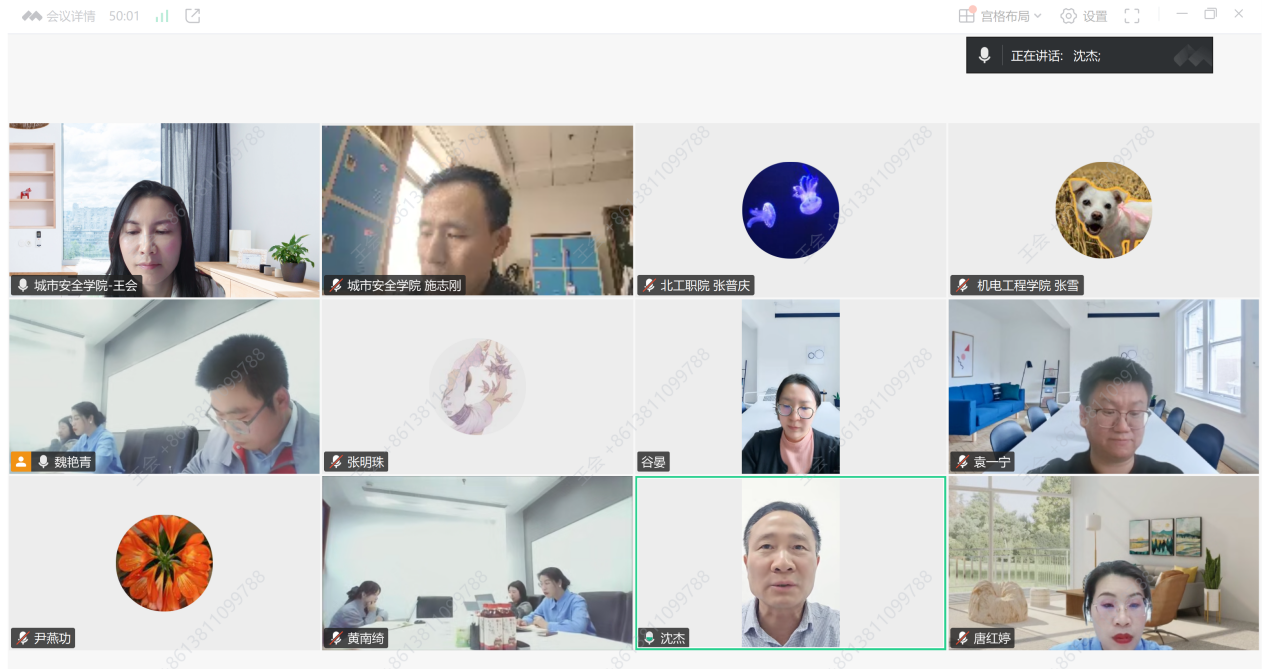Expand the 宫格布局 layout dropdown

pos(1000,16)
